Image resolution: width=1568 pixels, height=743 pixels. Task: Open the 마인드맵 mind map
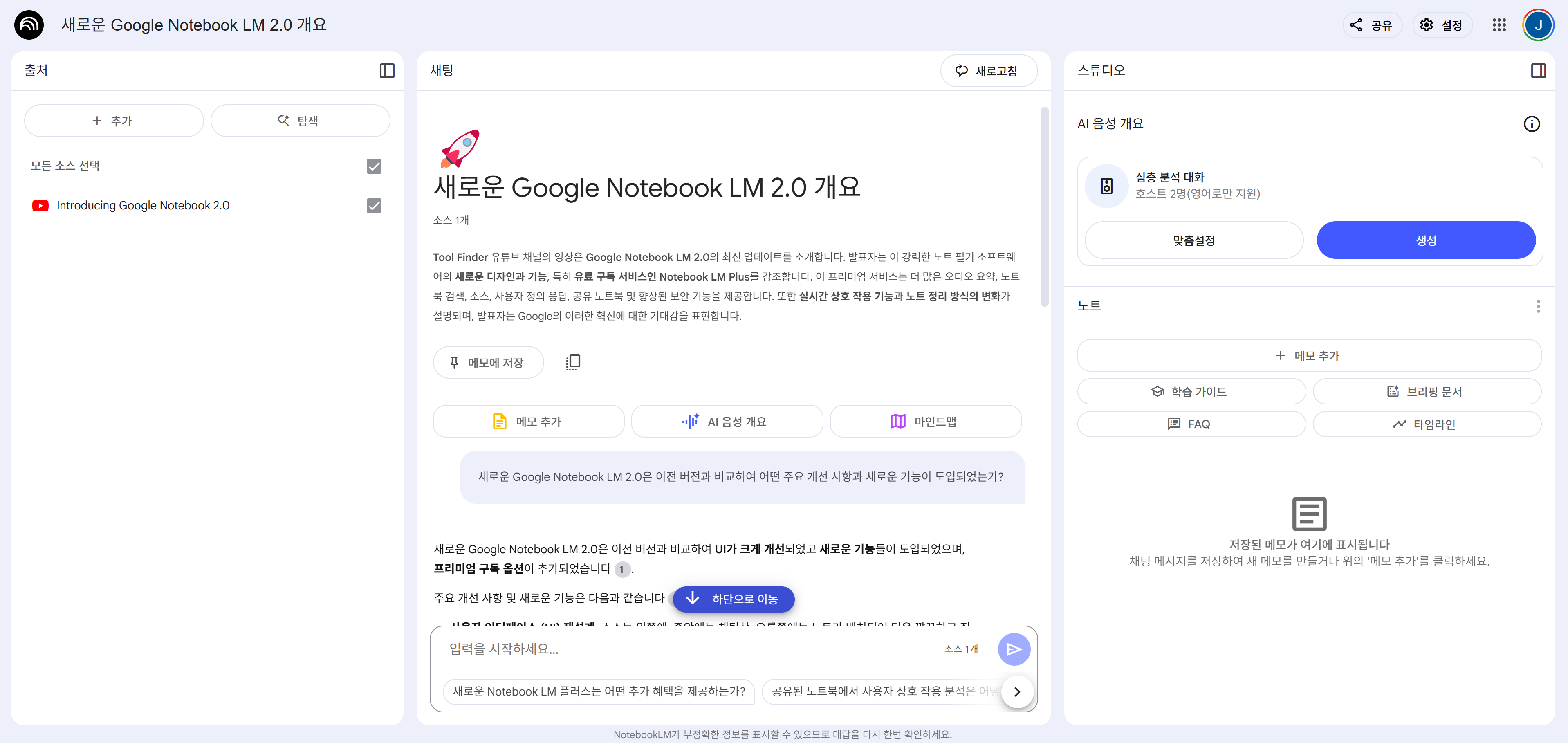pos(925,422)
